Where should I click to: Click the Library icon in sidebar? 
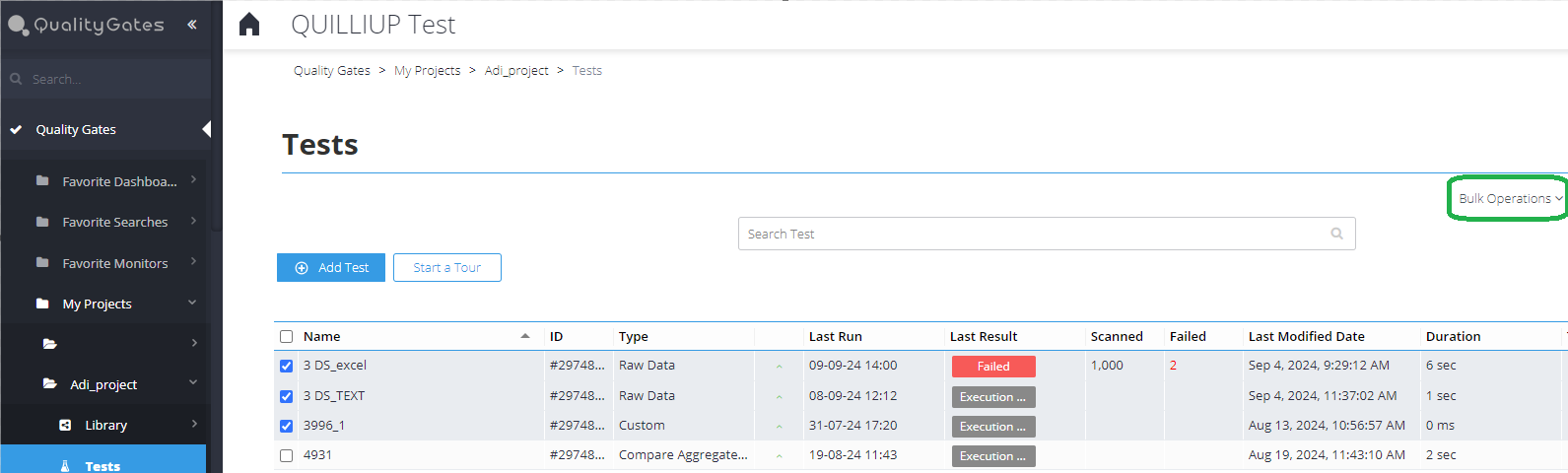(x=65, y=425)
